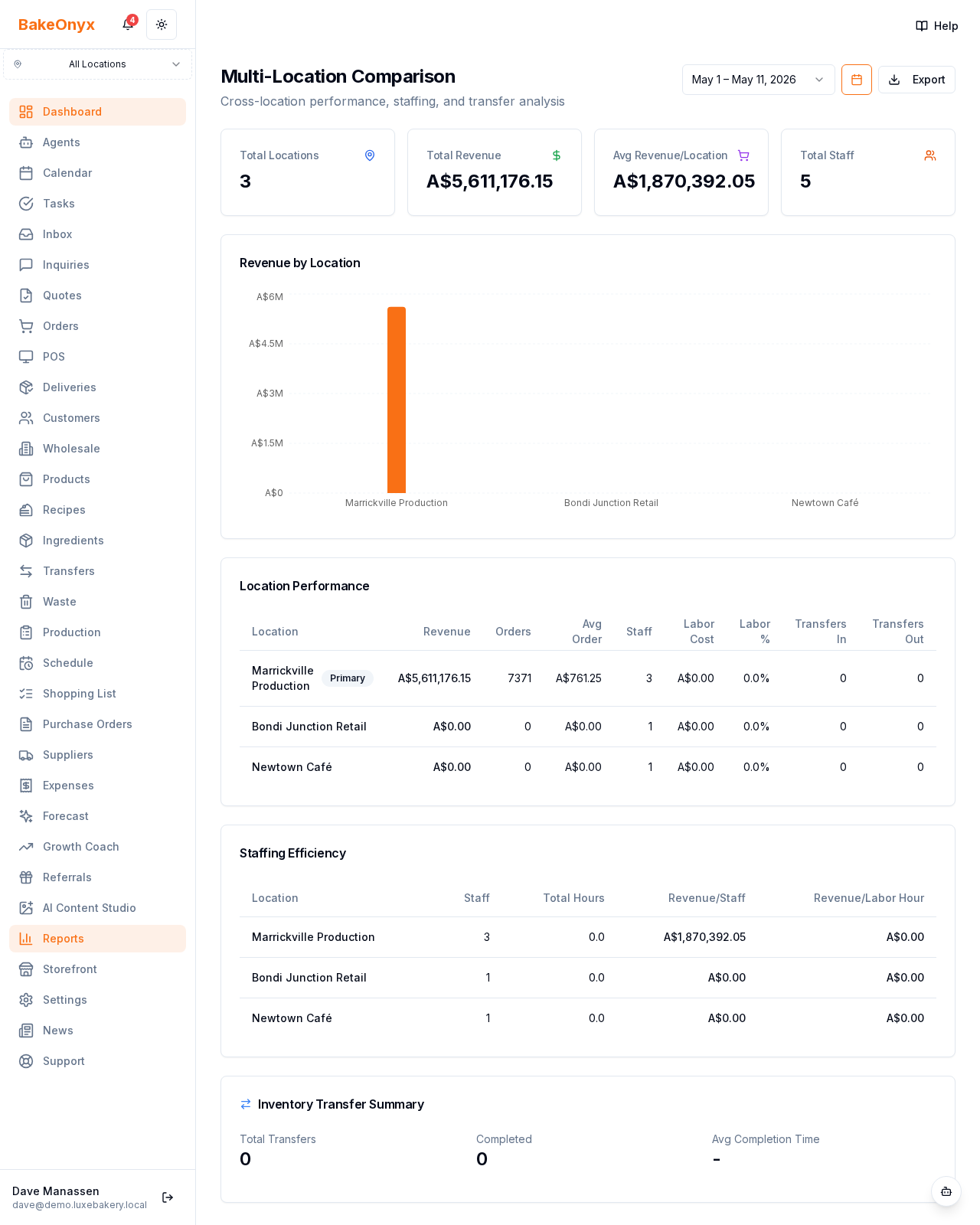Go to Suppliers page
Viewport: 980px width, 1225px height.
(97, 755)
